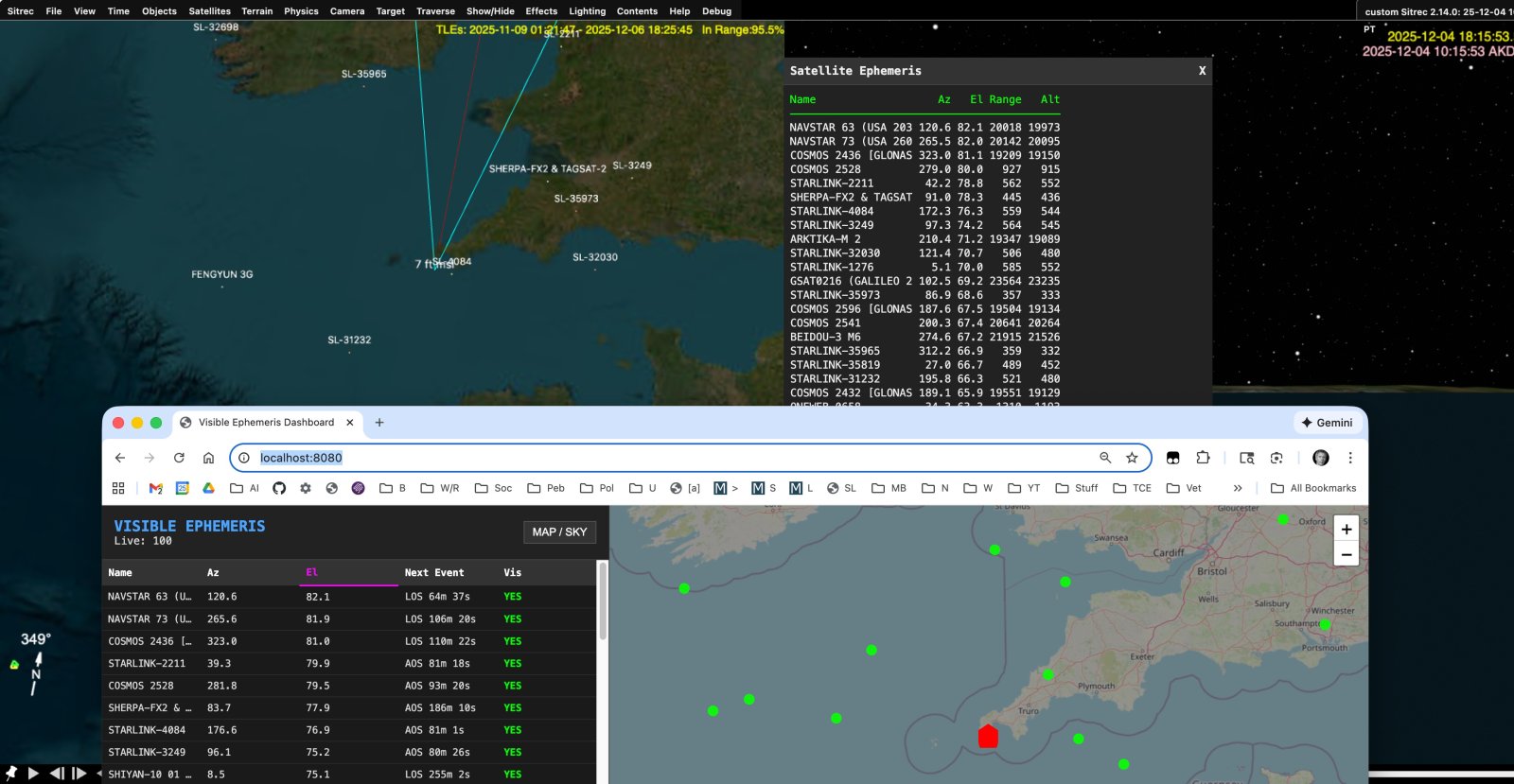Click the red home marker on the map
Image resolution: width=1514 pixels, height=784 pixels.
(988, 736)
